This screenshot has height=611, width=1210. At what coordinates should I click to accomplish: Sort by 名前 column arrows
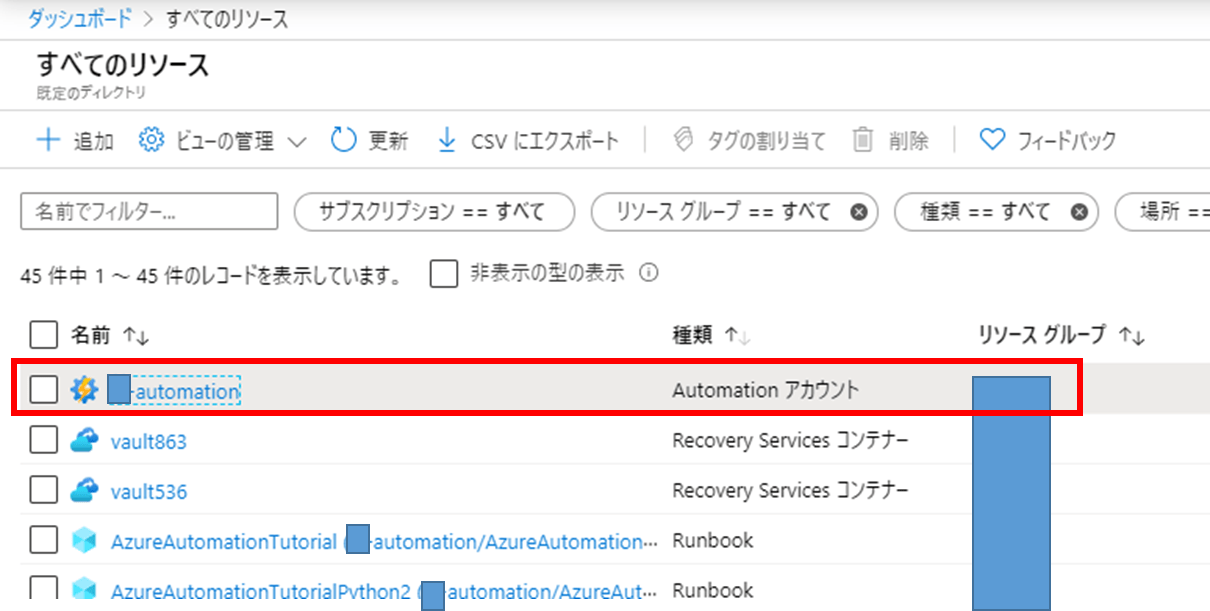[x=135, y=335]
